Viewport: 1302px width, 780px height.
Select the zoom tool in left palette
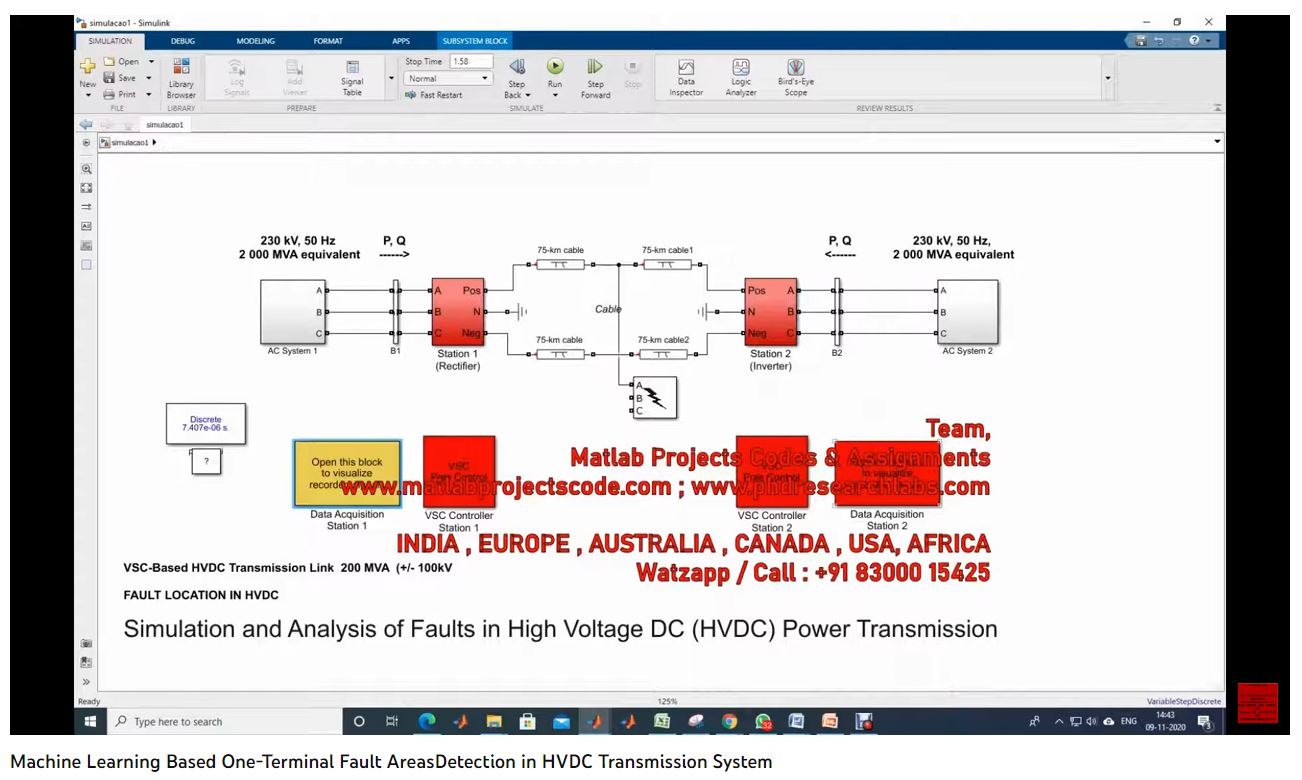coord(86,169)
